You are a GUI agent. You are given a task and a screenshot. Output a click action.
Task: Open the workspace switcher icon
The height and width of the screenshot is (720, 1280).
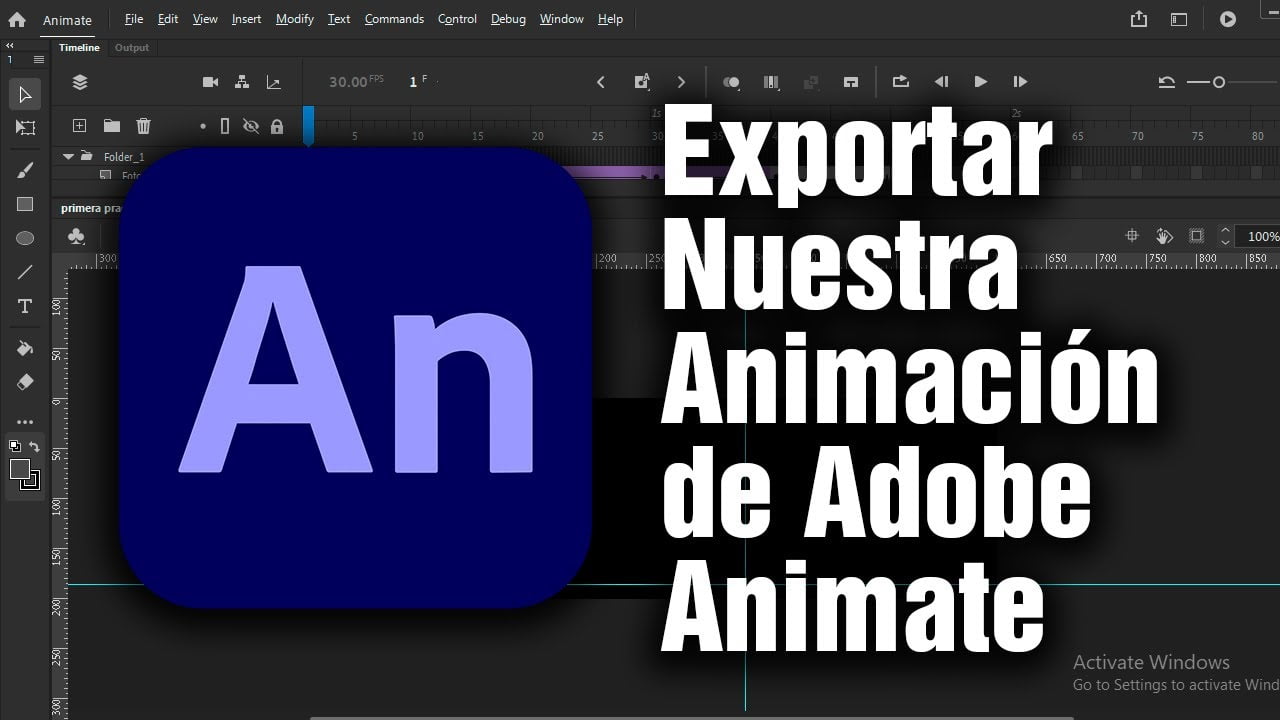[1179, 19]
